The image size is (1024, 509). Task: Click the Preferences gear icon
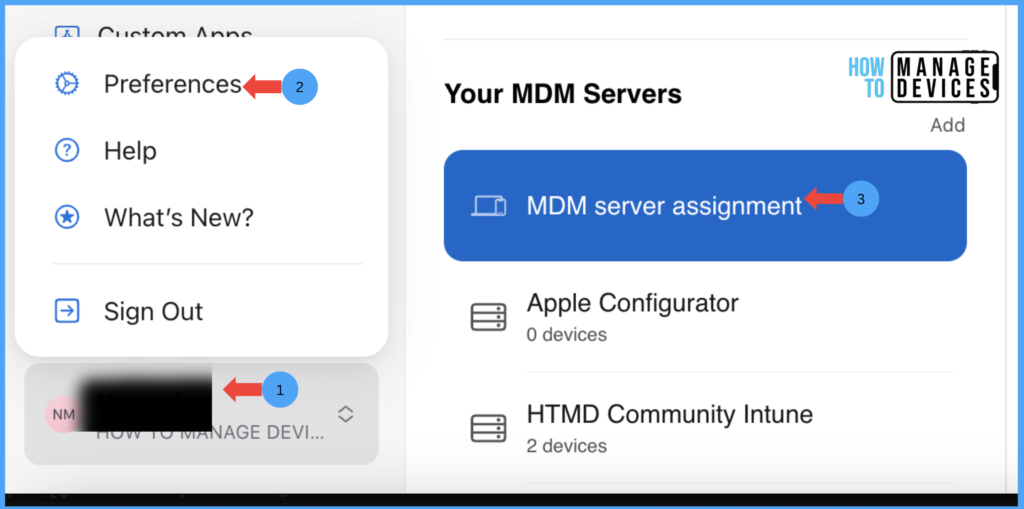tap(67, 84)
